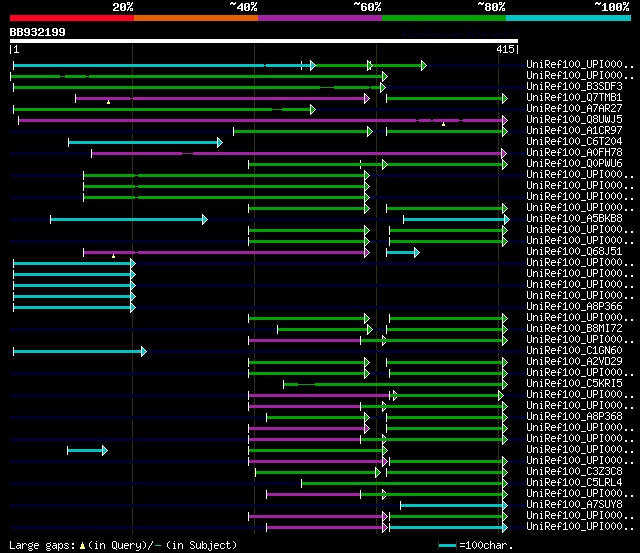The width and height of the screenshot is (640, 553).
Task: Click the yellow query-gap triangle in the legend
Action: click(82, 546)
